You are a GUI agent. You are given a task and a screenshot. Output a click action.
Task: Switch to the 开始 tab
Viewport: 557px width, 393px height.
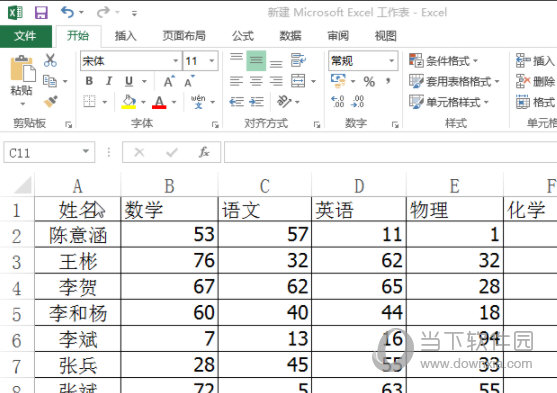(78, 36)
